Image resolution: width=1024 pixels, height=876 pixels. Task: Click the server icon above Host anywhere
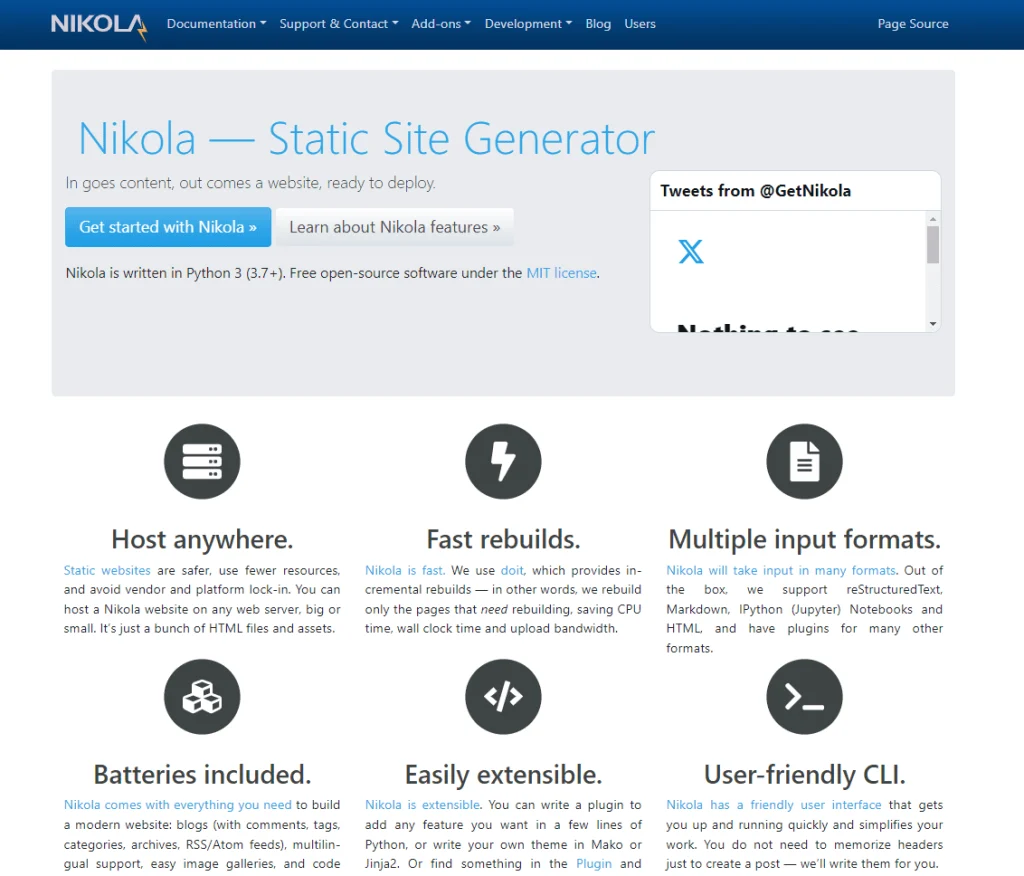202,461
